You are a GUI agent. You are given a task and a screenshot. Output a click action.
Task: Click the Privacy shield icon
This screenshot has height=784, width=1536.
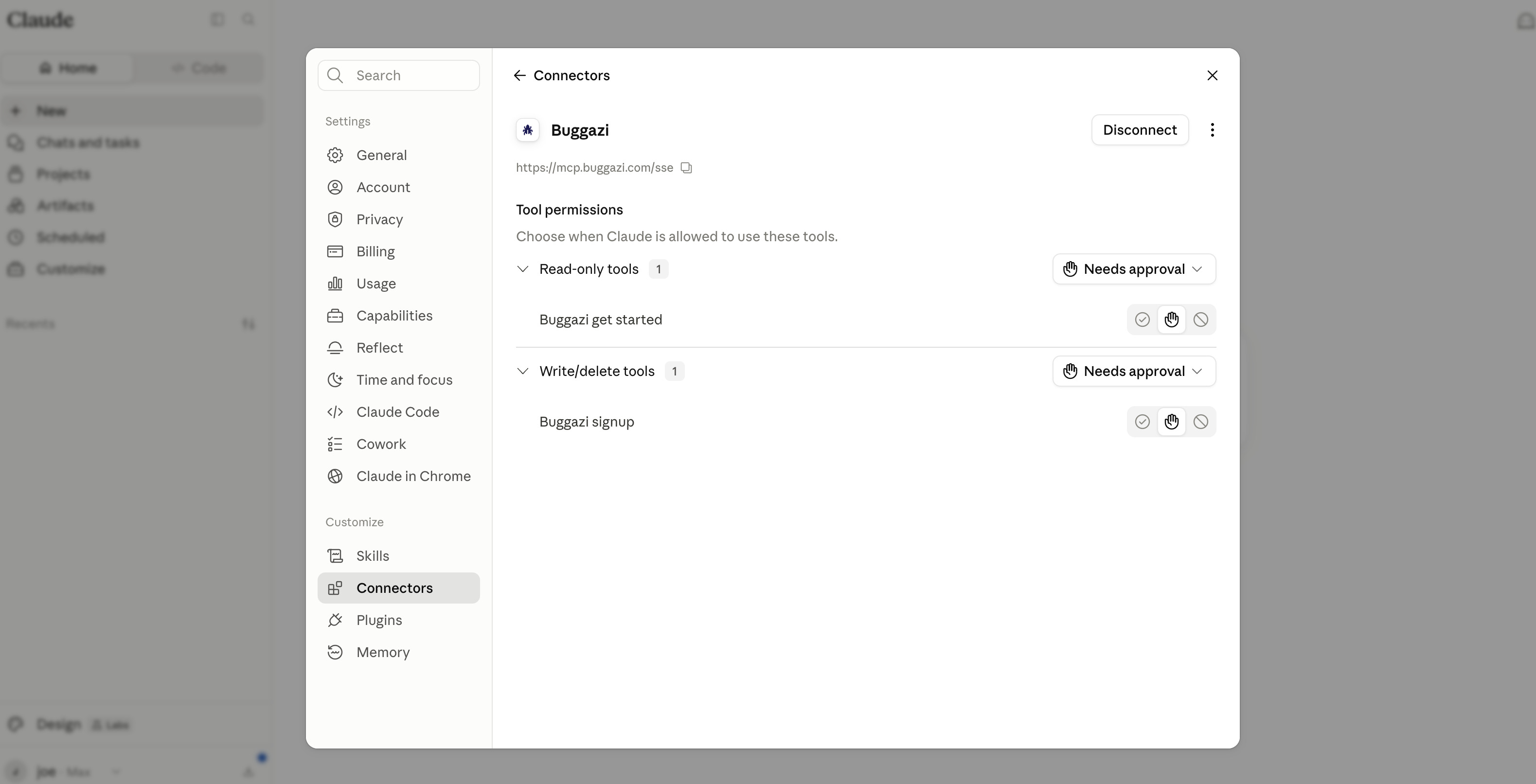335,219
